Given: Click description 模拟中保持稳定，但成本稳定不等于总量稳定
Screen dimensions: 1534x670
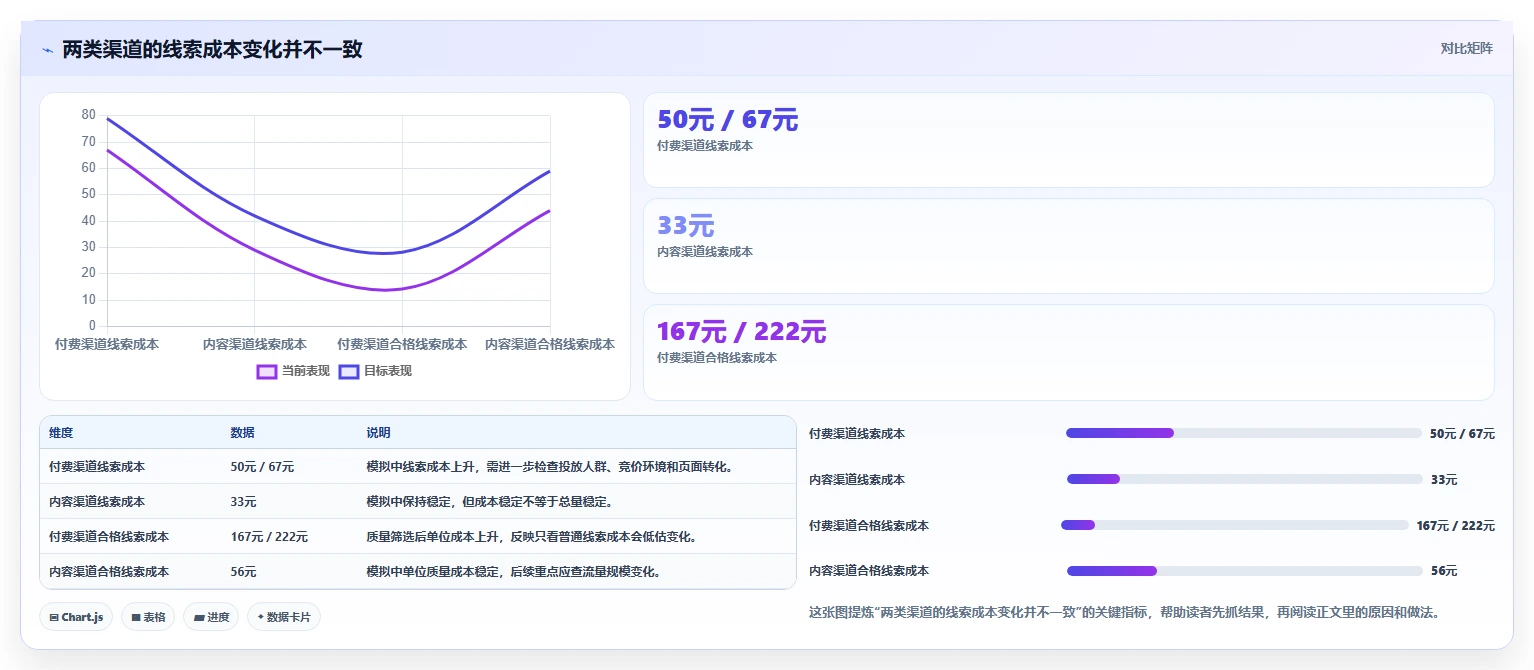Looking at the screenshot, I should pyautogui.click(x=489, y=502).
